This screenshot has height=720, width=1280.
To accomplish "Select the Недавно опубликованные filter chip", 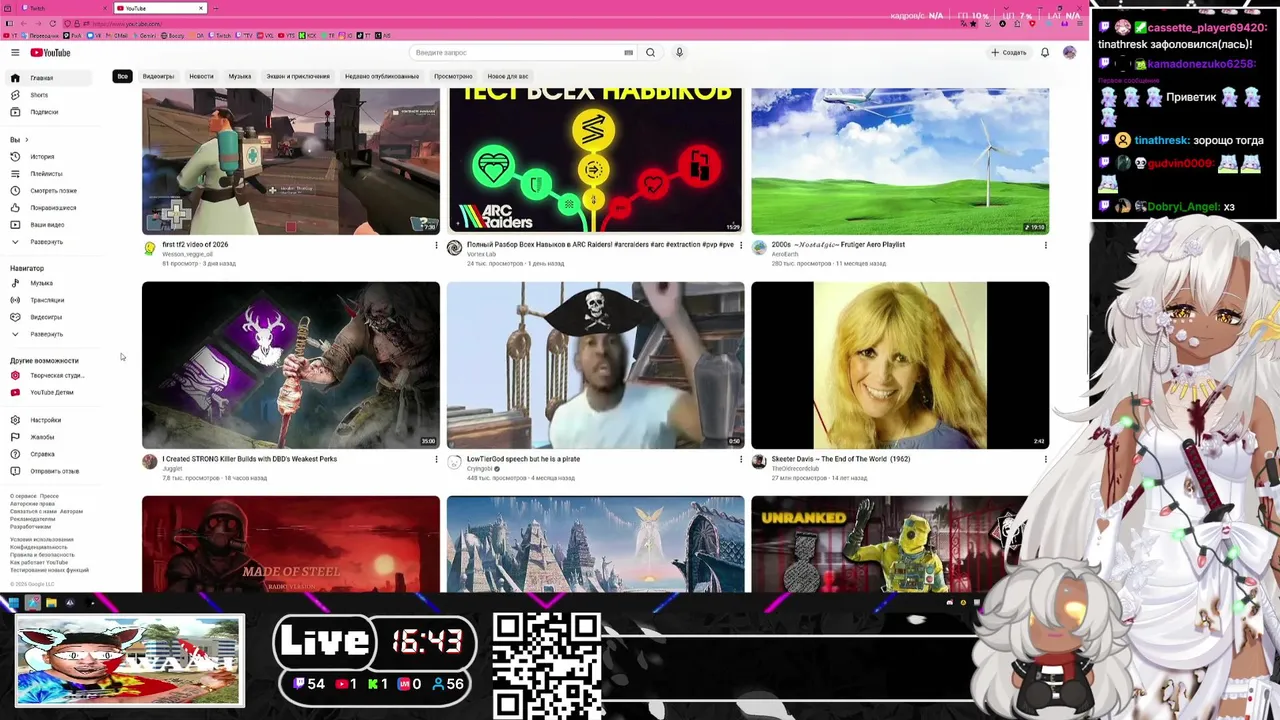I will [x=382, y=76].
